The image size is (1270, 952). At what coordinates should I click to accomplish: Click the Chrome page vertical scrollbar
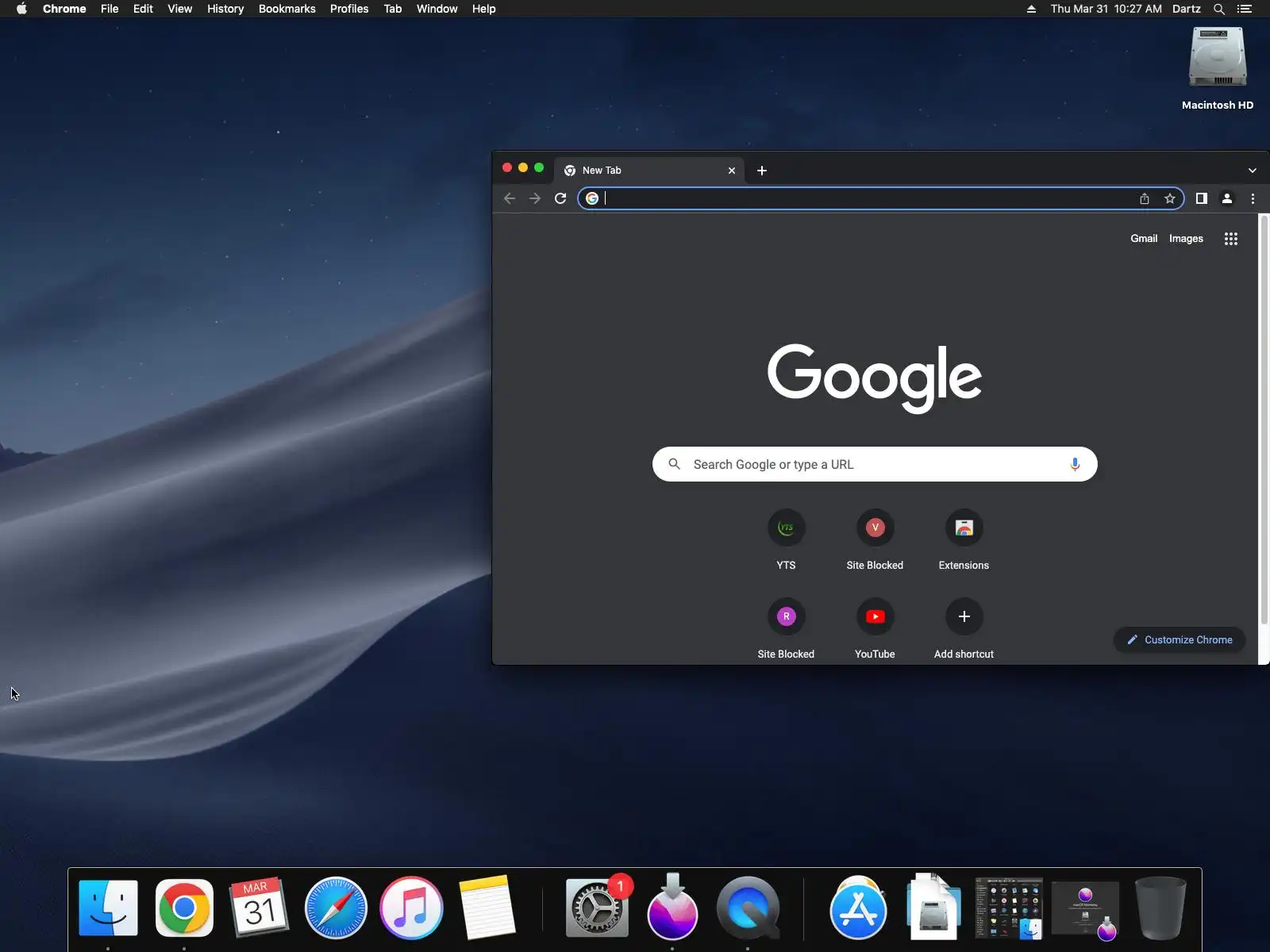click(1264, 420)
